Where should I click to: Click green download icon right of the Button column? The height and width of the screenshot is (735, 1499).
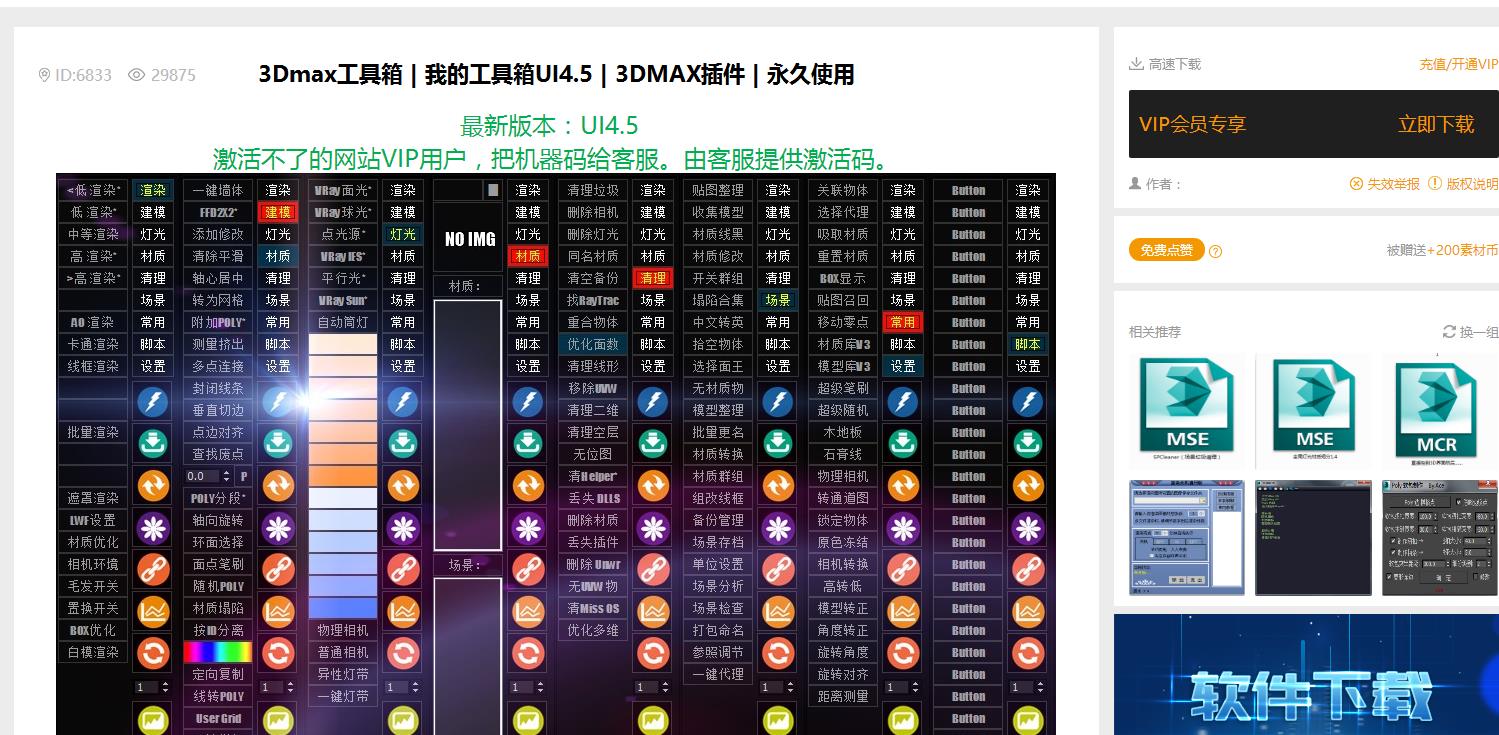1028,444
